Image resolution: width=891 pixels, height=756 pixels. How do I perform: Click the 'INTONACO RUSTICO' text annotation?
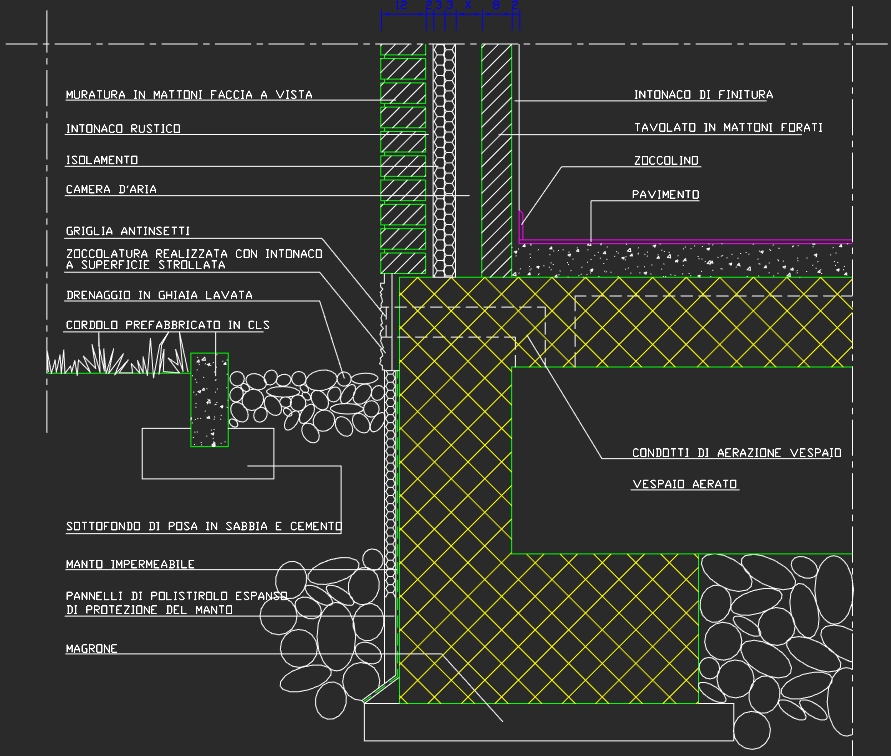(x=123, y=129)
